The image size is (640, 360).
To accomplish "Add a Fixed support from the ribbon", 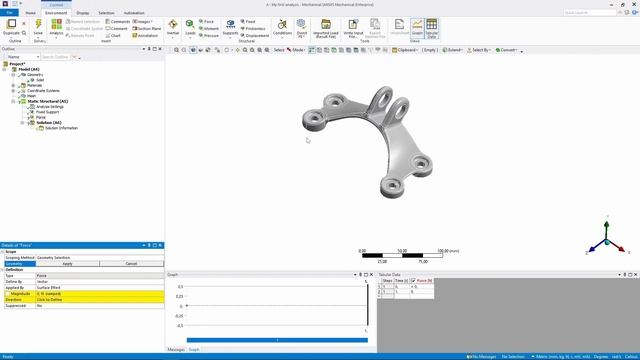I will [x=248, y=21].
